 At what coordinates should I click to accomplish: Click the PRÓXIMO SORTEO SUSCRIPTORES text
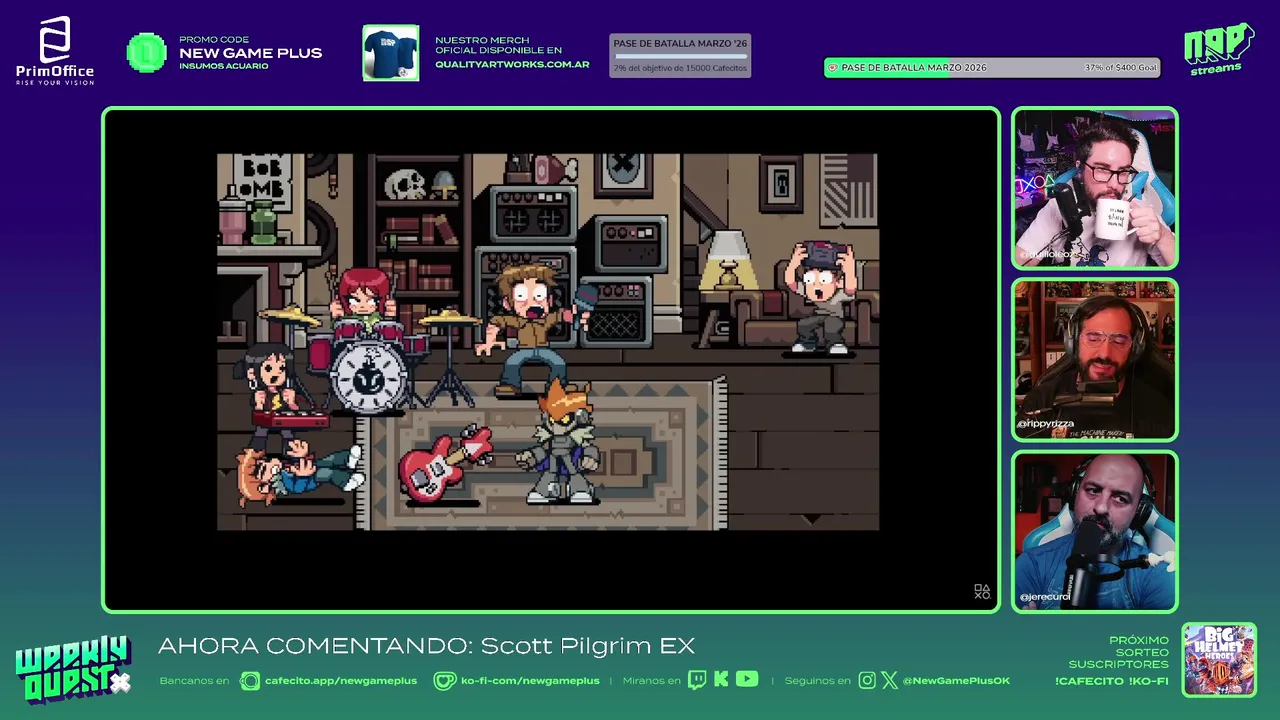(x=1119, y=652)
